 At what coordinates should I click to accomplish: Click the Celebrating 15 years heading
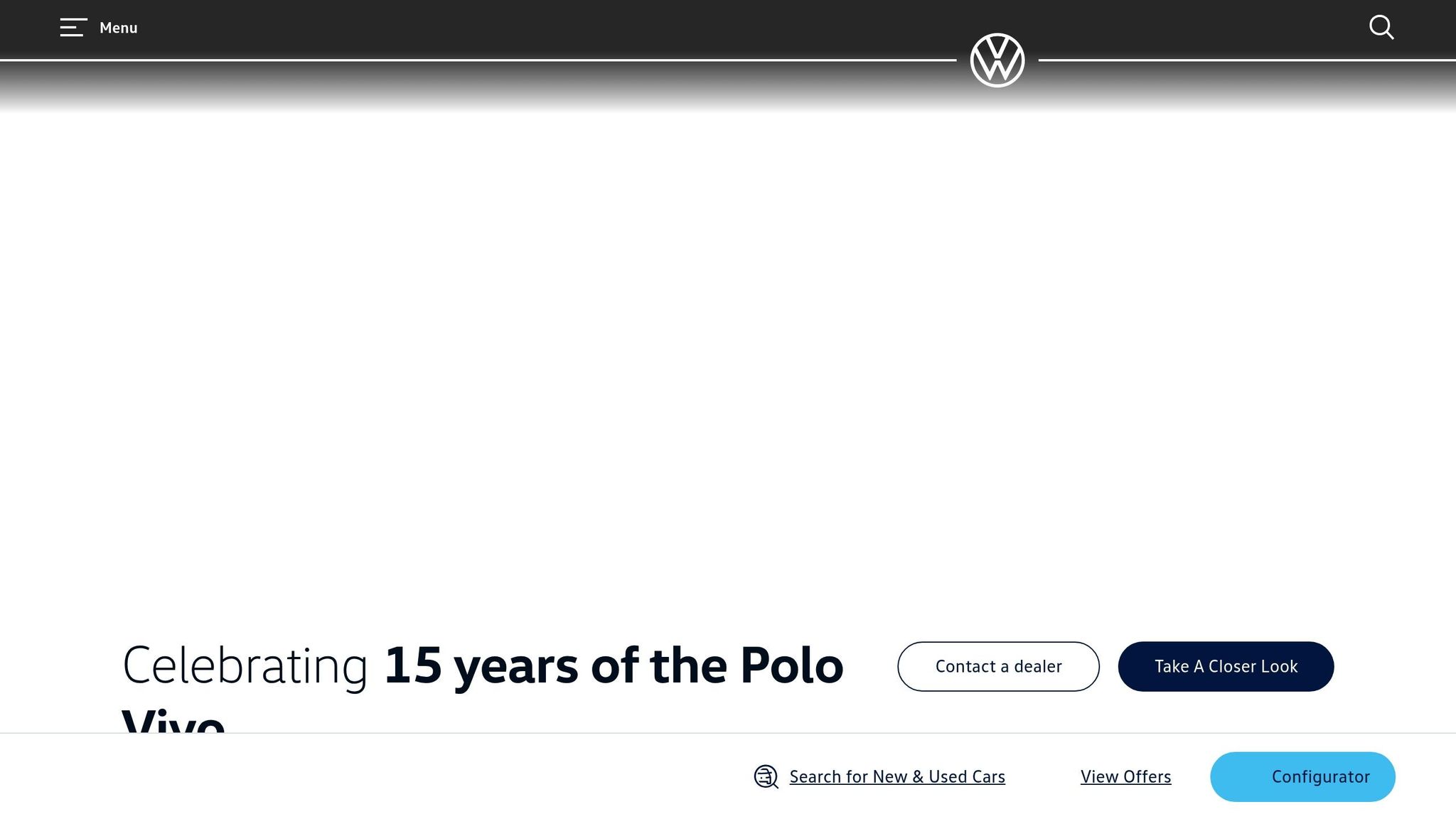(x=482, y=666)
